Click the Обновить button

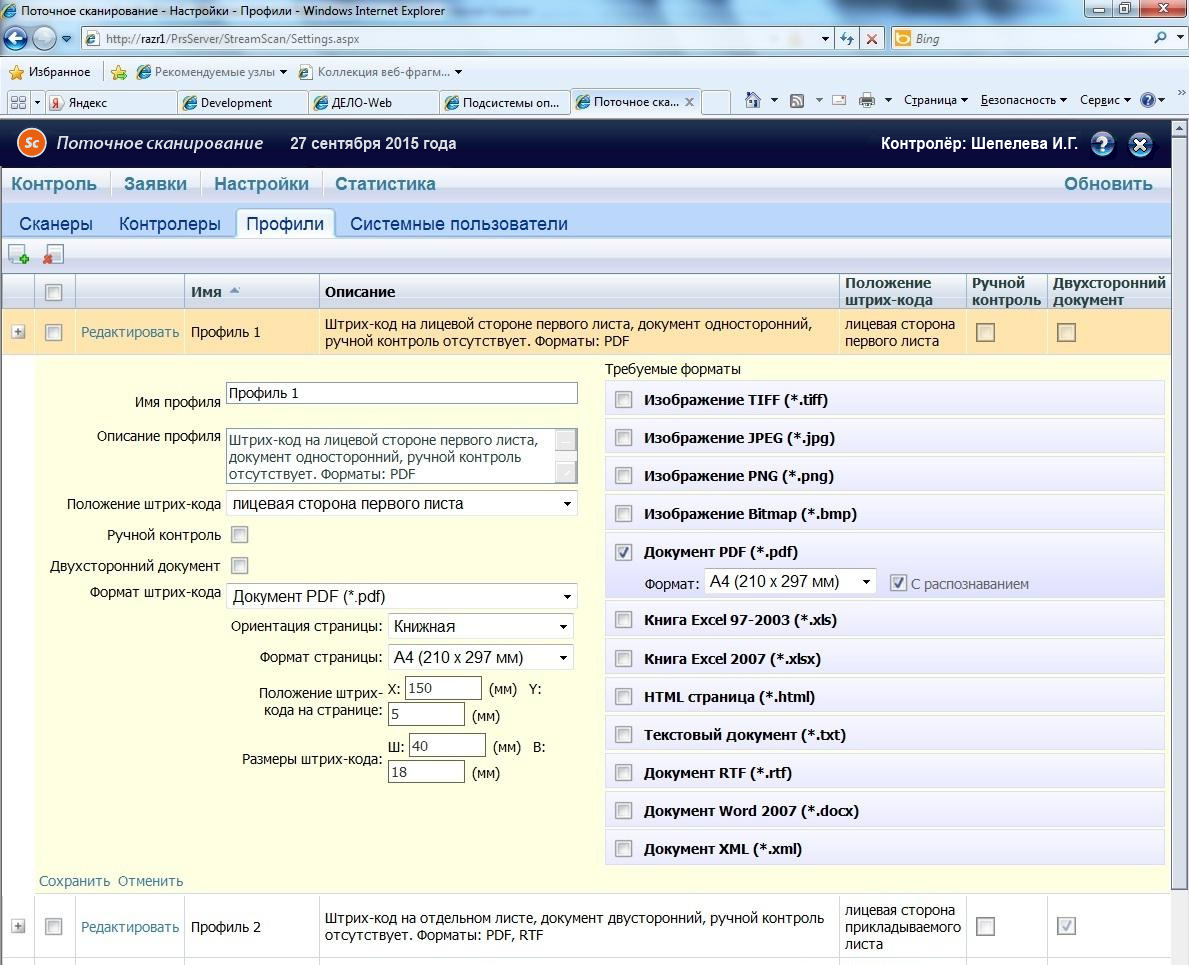[x=1108, y=183]
